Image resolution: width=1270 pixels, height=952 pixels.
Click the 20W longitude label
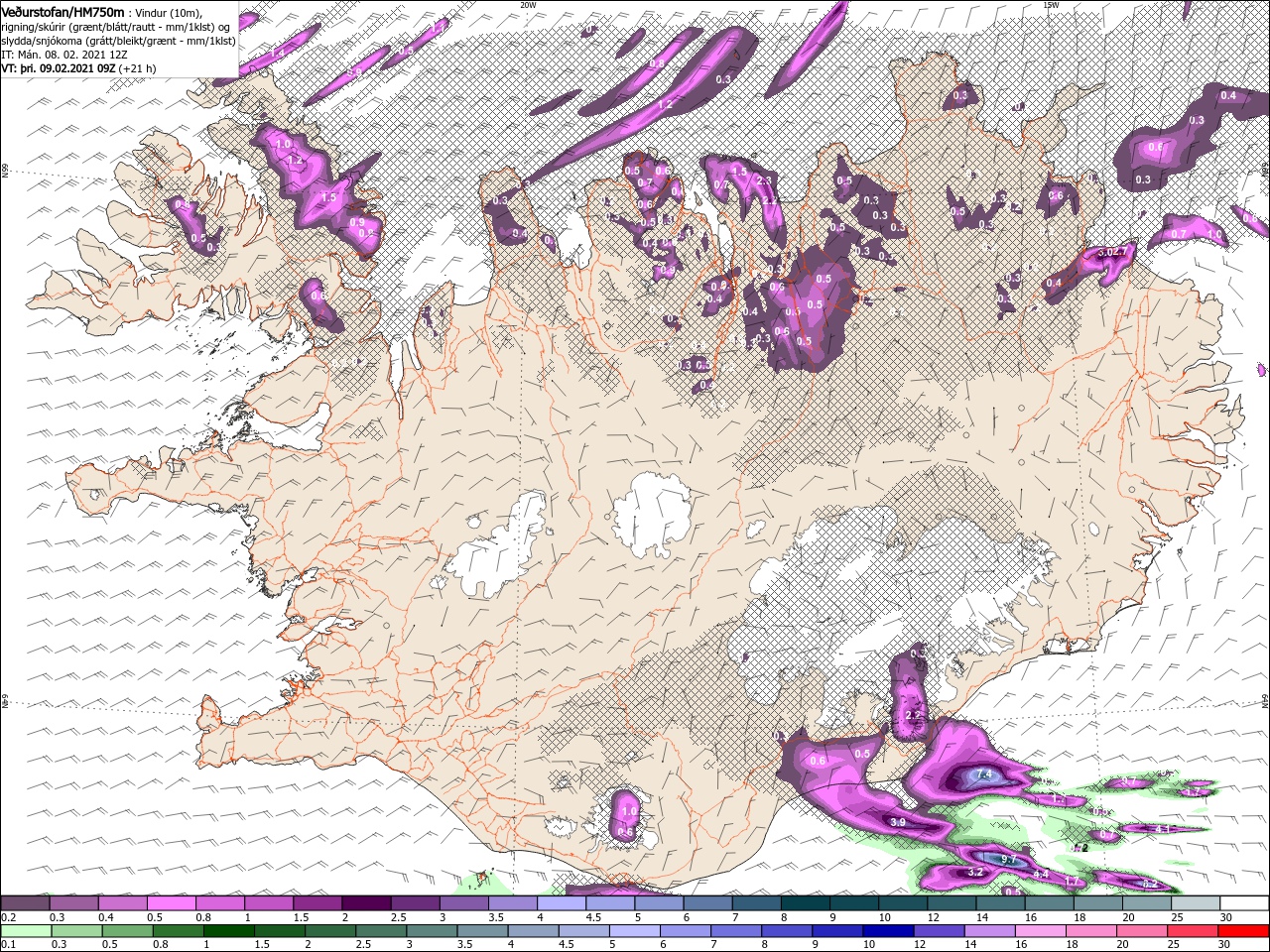tap(528, 5)
